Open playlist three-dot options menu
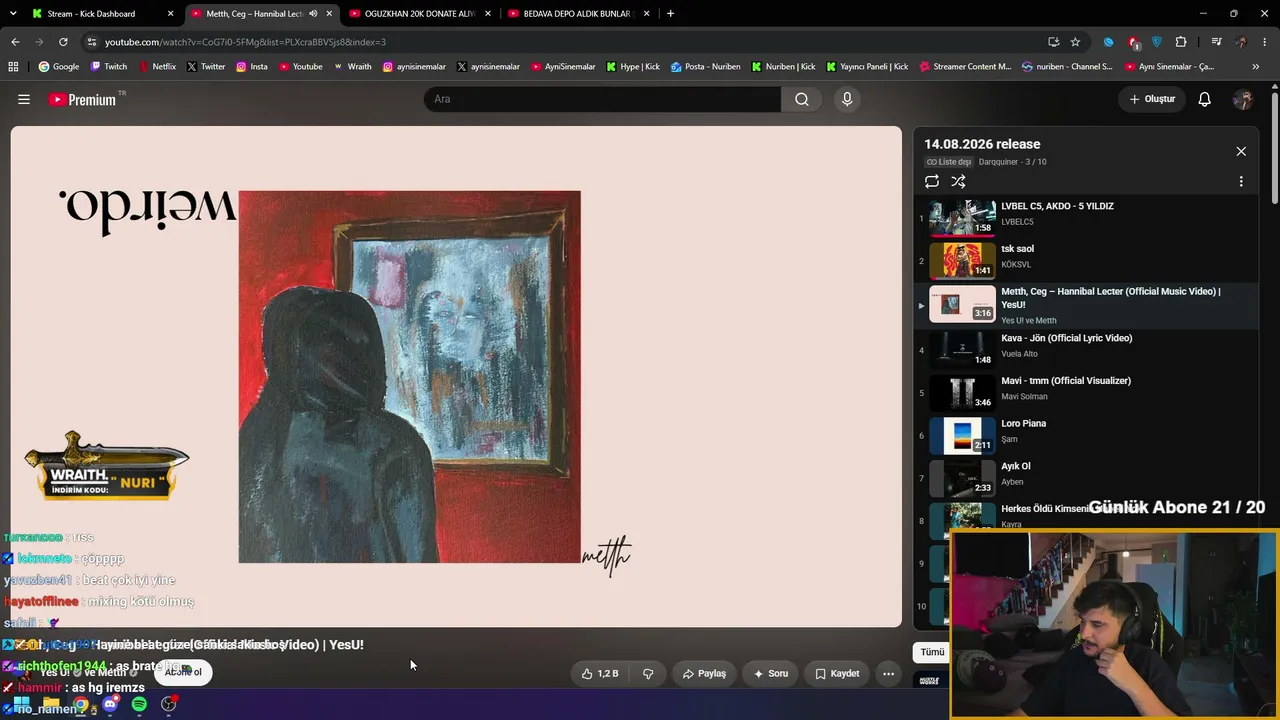This screenshot has width=1280, height=720. [1241, 181]
